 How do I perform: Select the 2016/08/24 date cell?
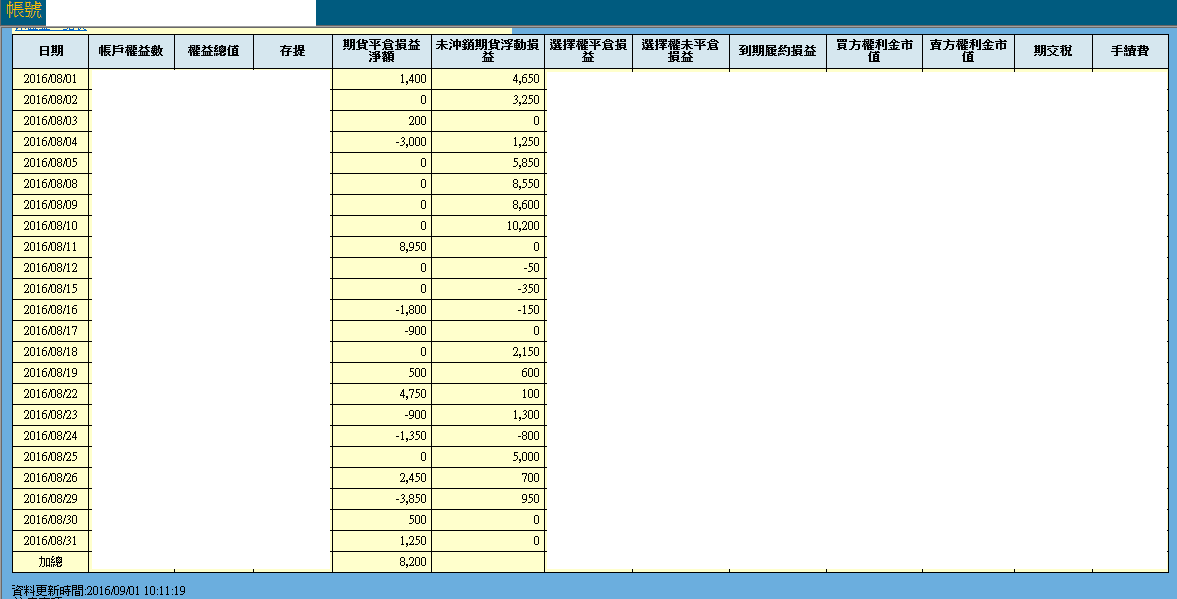[x=51, y=436]
